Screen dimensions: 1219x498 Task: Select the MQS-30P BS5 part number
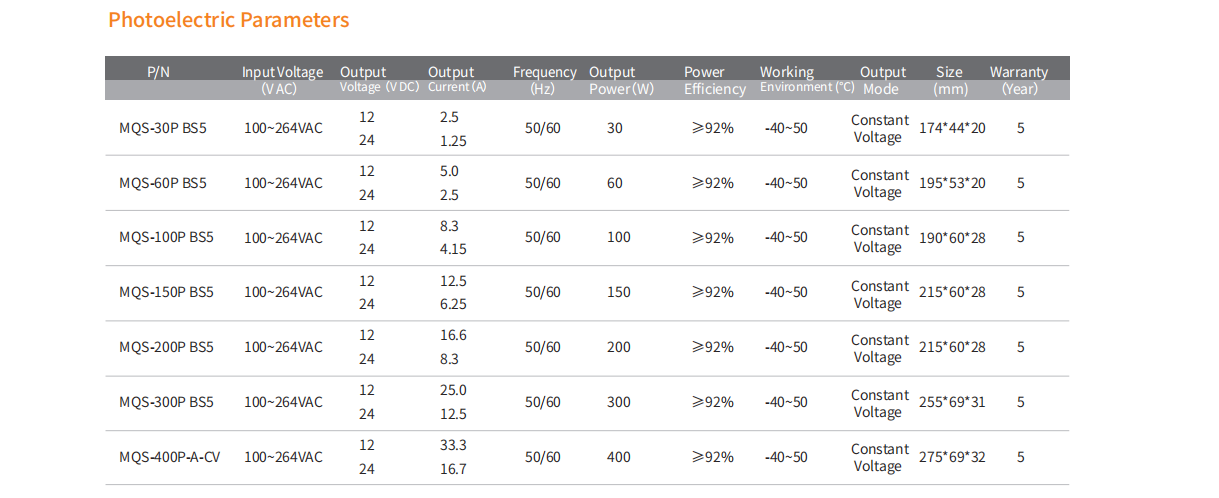tap(163, 128)
